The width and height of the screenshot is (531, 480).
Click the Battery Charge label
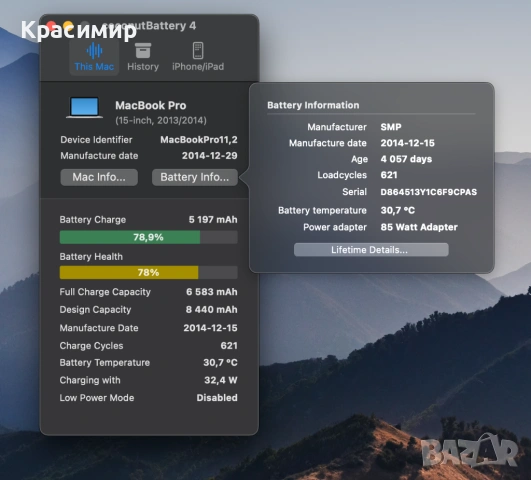coord(93,220)
